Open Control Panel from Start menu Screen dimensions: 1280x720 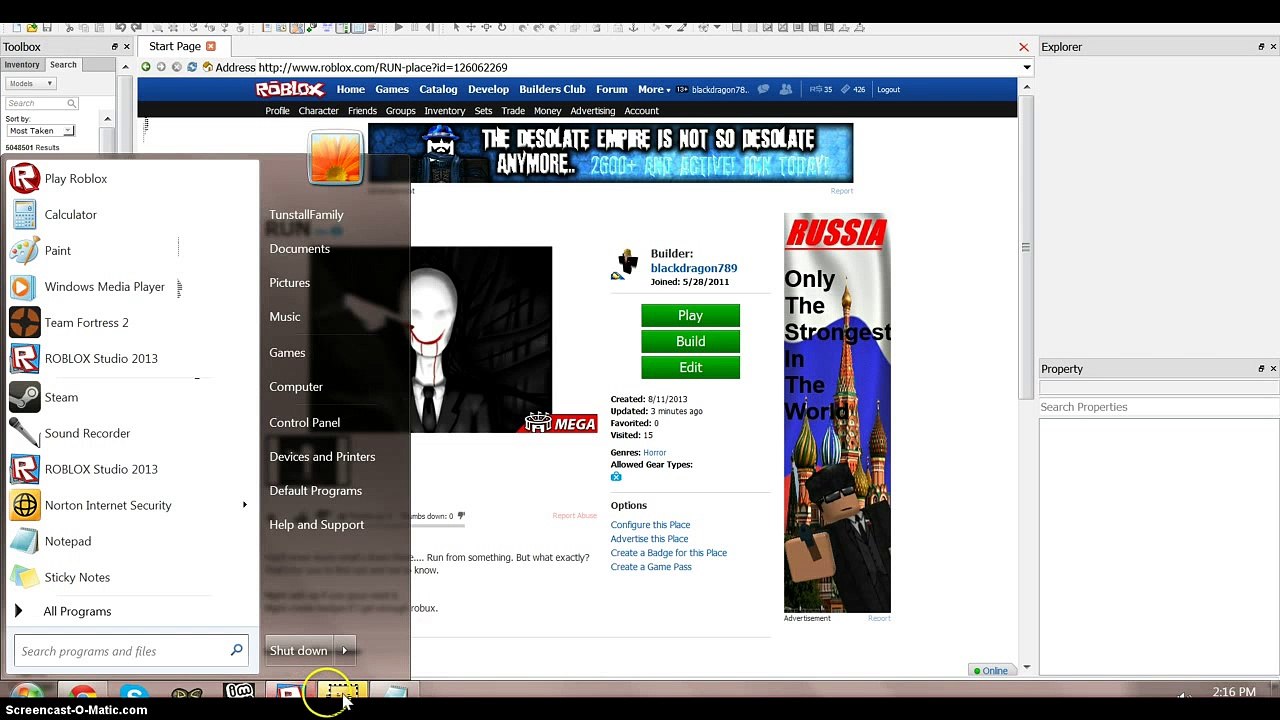[x=304, y=423]
